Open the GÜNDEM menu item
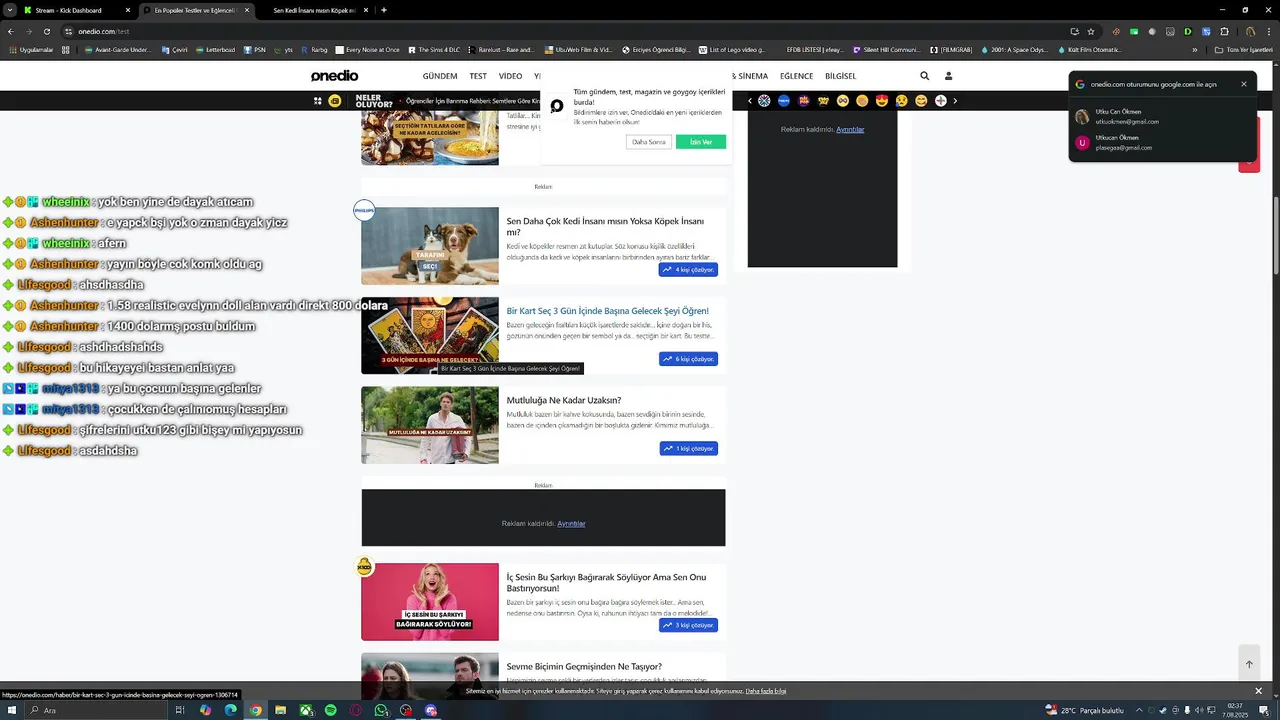Viewport: 1280px width, 720px height. pyautogui.click(x=440, y=76)
